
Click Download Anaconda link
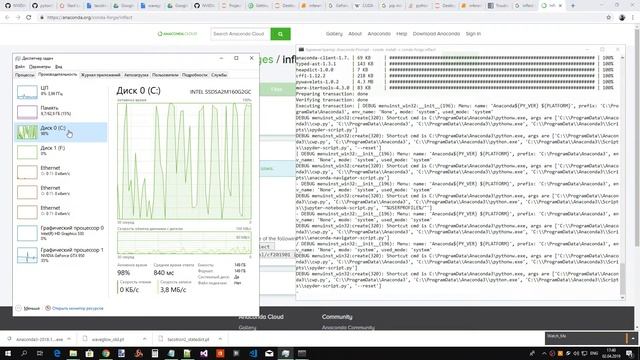pyautogui.click(x=436, y=34)
